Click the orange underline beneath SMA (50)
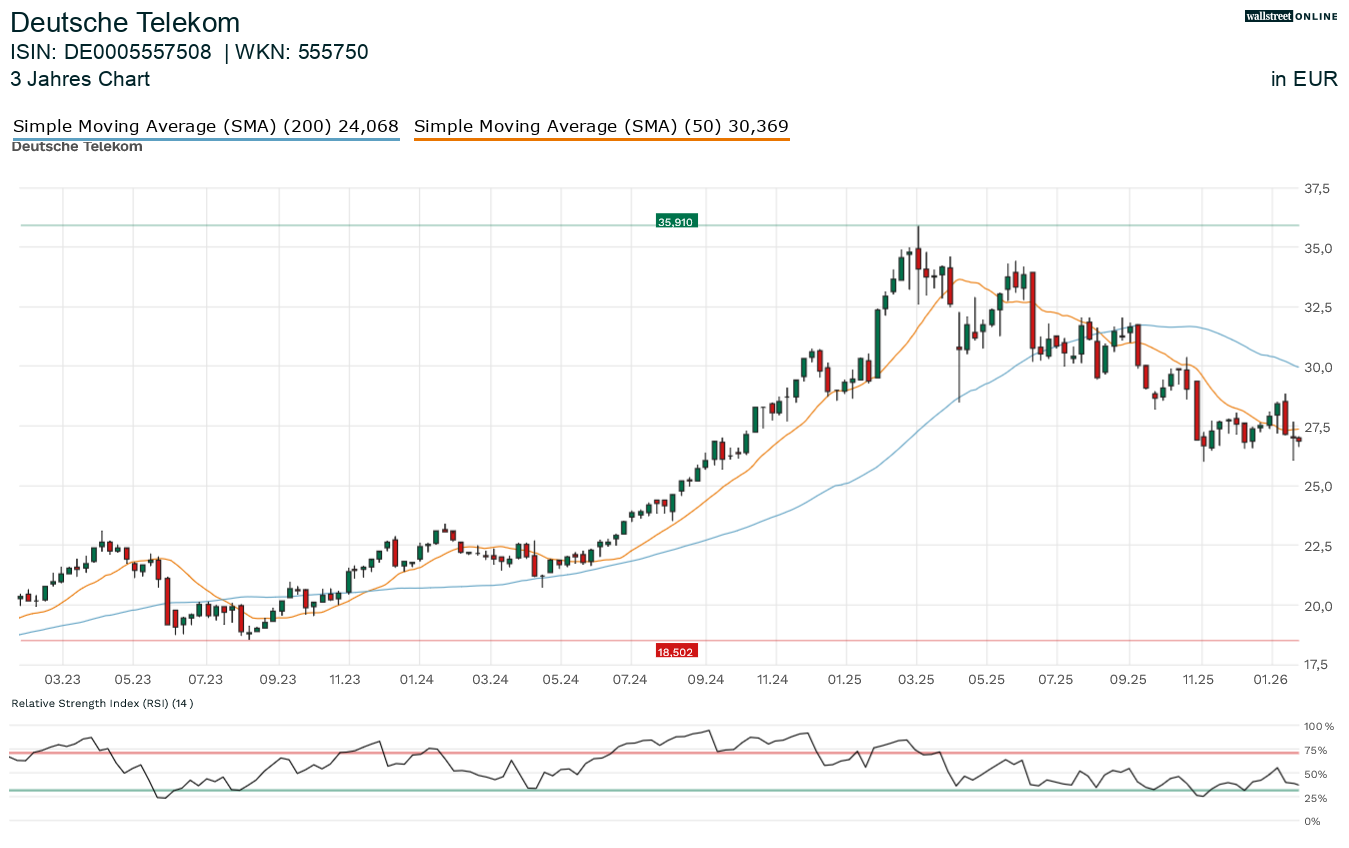 601,139
